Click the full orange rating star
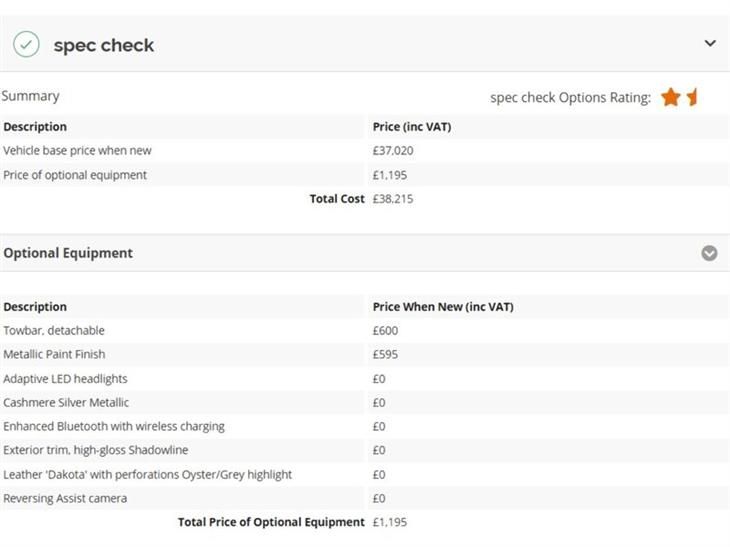The width and height of the screenshot is (730, 547). click(670, 97)
